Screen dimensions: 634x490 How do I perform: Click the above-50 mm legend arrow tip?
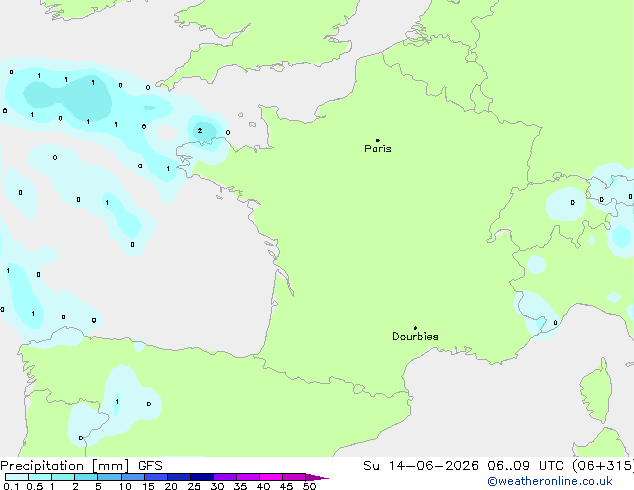[x=319, y=478]
